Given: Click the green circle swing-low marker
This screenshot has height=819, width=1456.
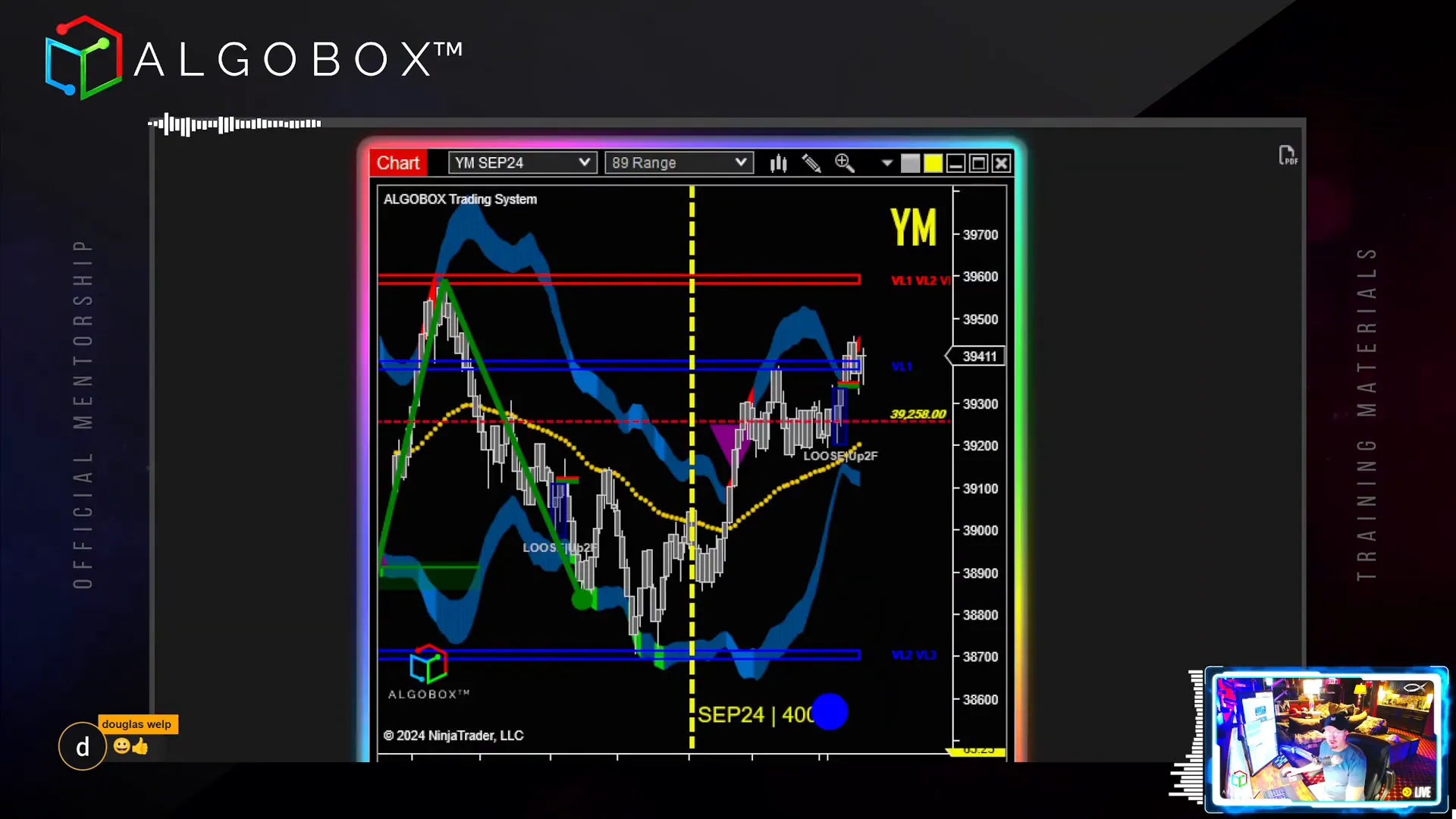Looking at the screenshot, I should pos(582,600).
